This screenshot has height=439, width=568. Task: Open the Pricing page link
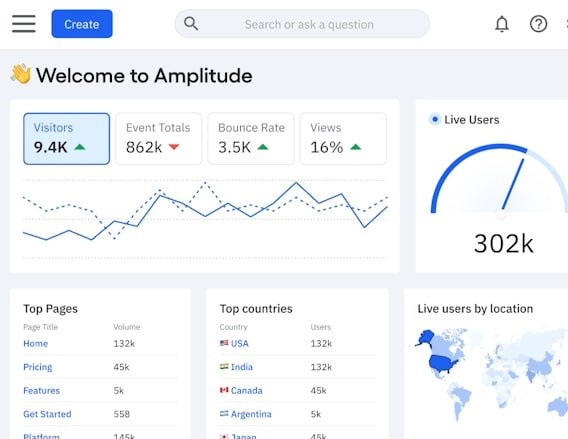click(x=38, y=367)
